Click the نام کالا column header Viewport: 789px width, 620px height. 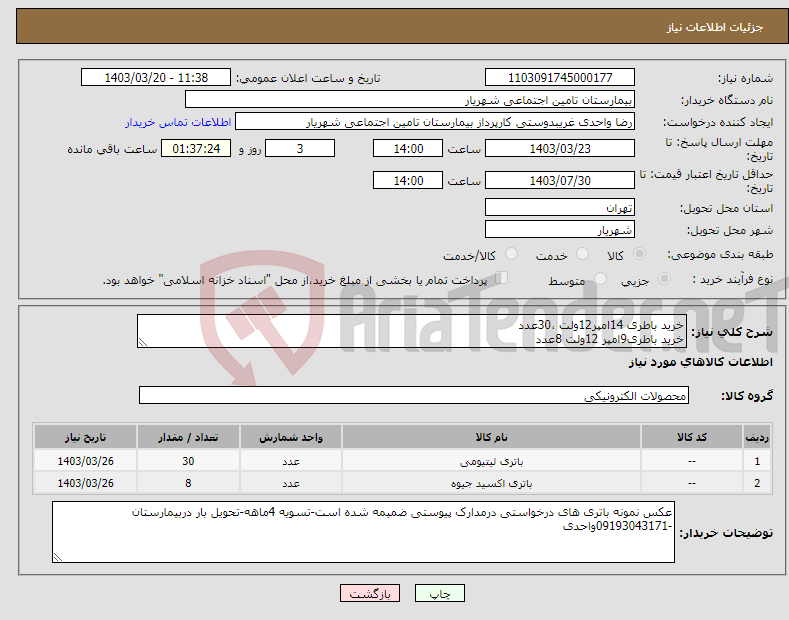pyautogui.click(x=491, y=437)
